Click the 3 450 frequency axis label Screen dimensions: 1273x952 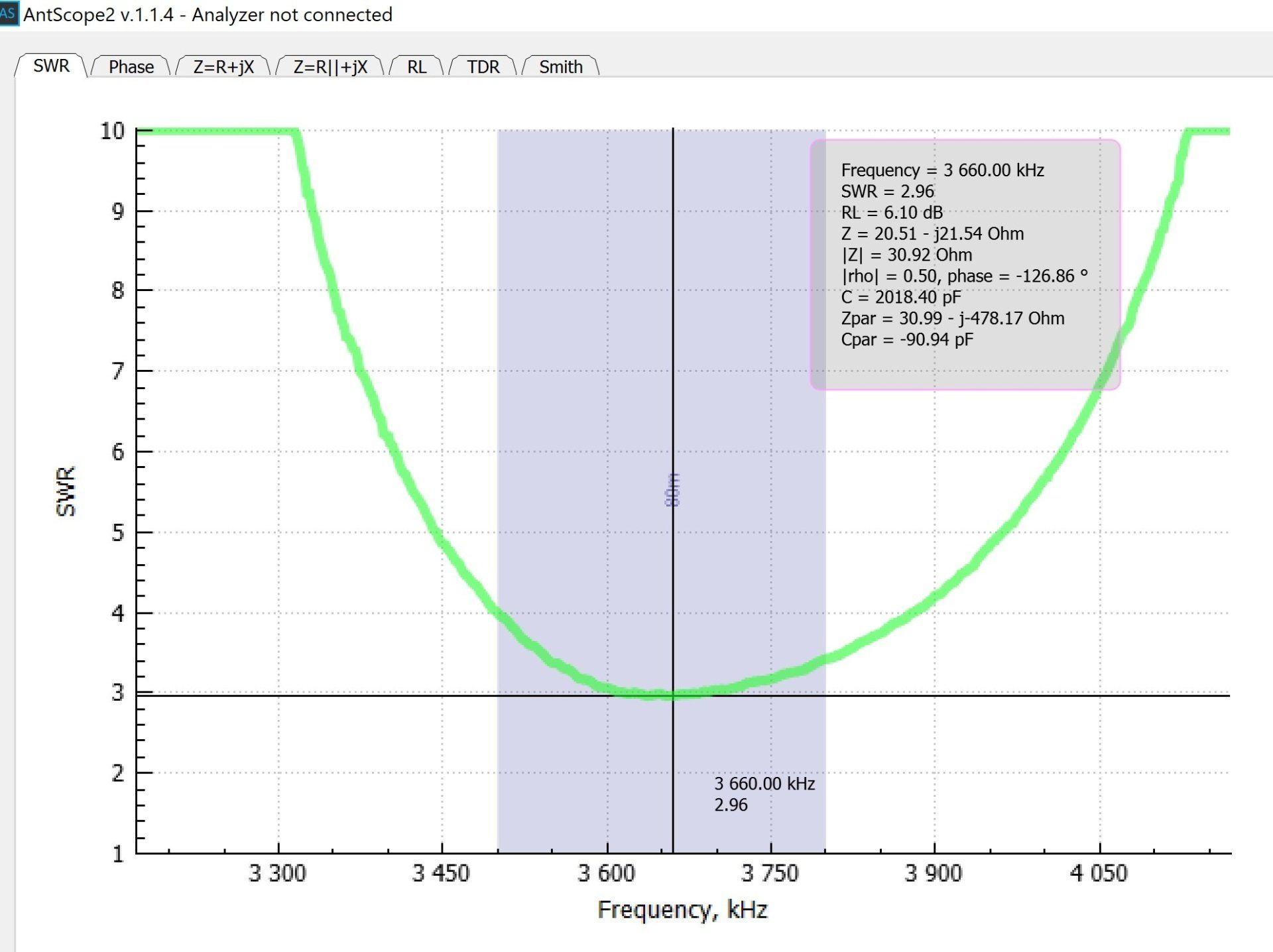click(441, 873)
